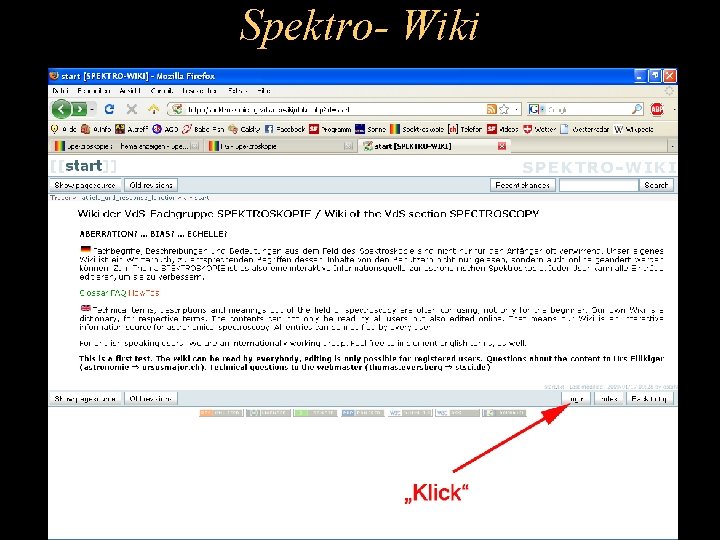Open the second bookmark in the bookmarks bar
This screenshot has height=540, width=720.
96,129
